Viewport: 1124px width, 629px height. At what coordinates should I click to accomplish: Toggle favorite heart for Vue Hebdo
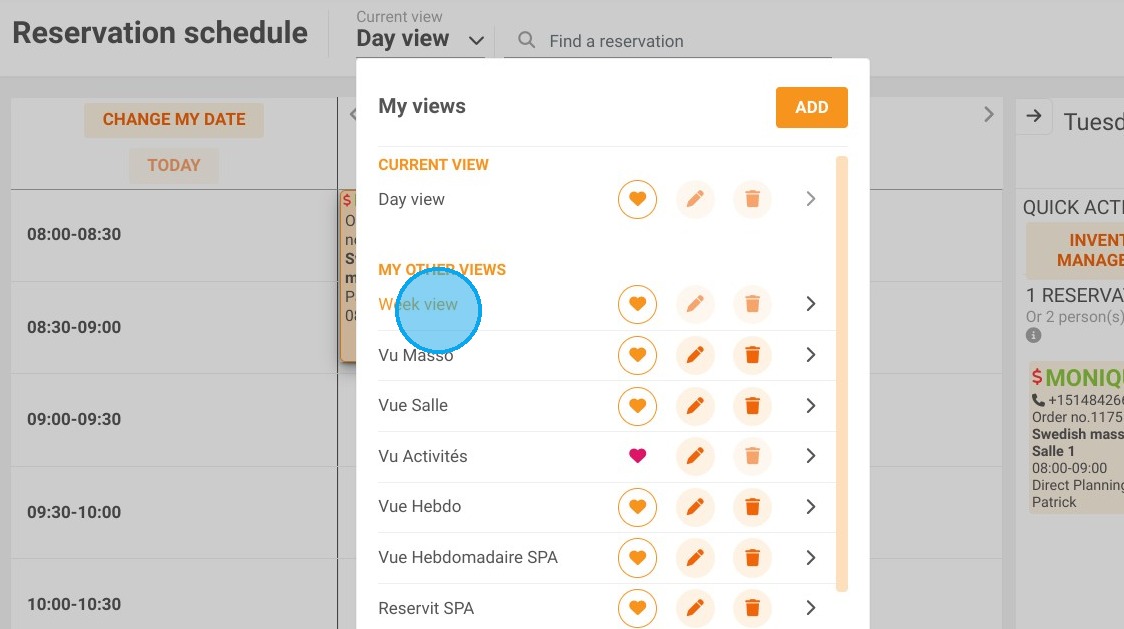pos(637,507)
